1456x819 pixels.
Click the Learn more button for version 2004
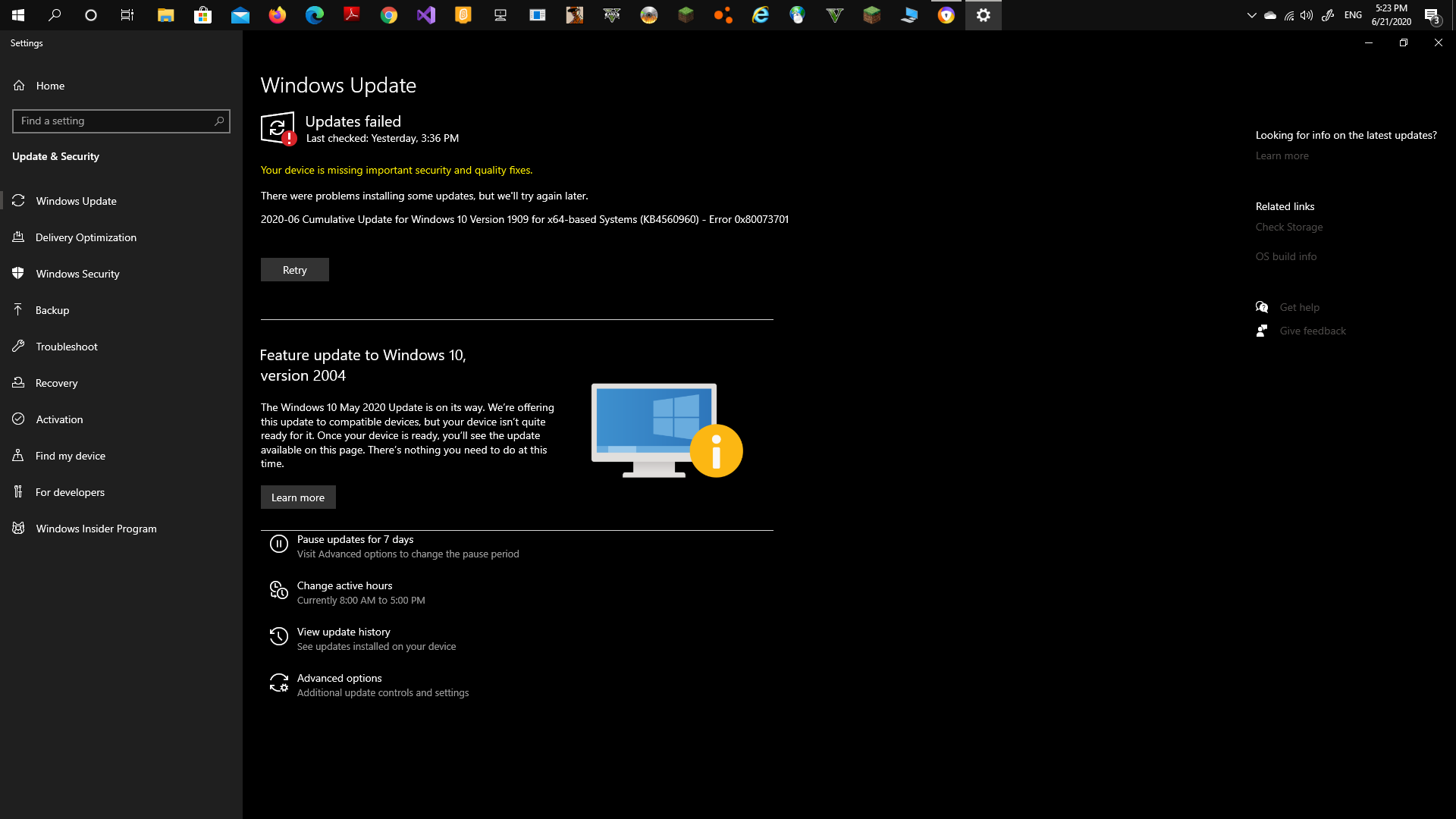click(298, 497)
